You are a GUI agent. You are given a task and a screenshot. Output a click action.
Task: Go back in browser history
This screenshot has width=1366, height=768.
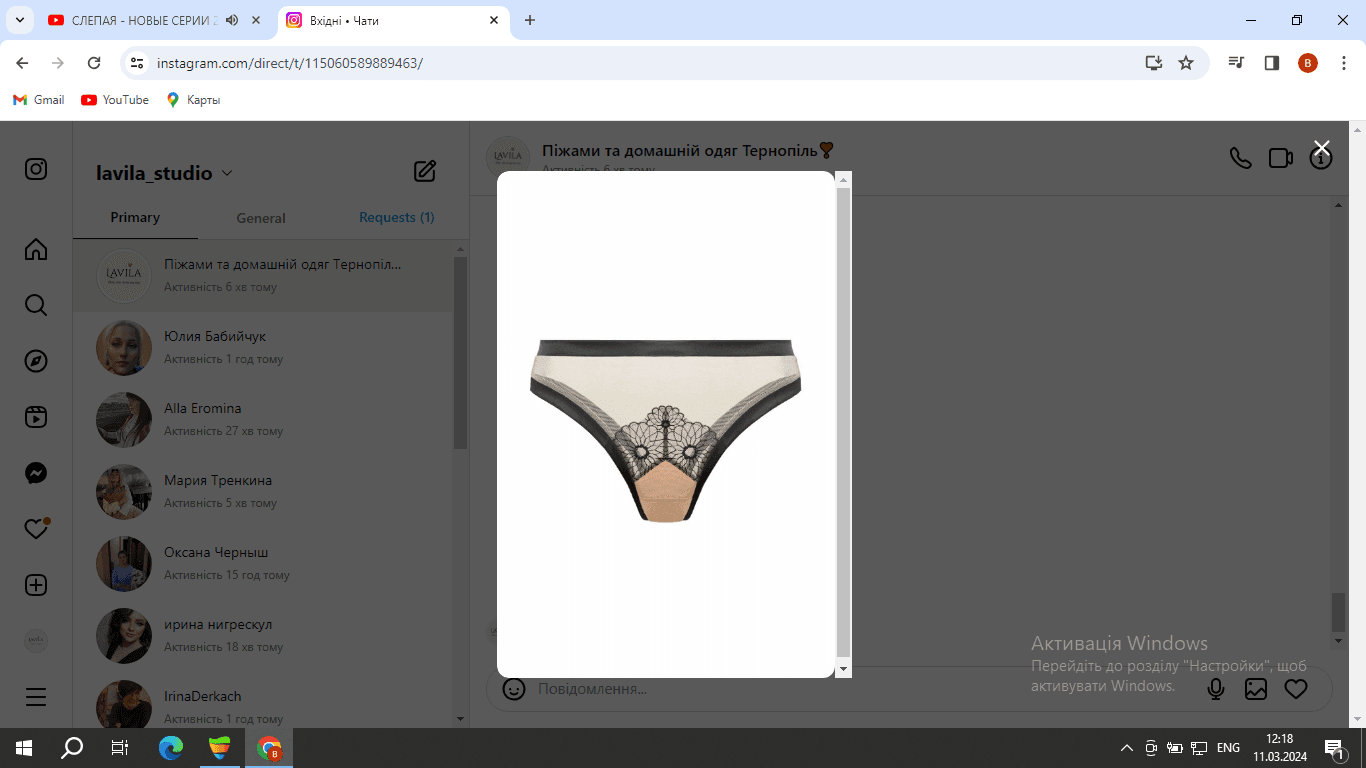(23, 63)
